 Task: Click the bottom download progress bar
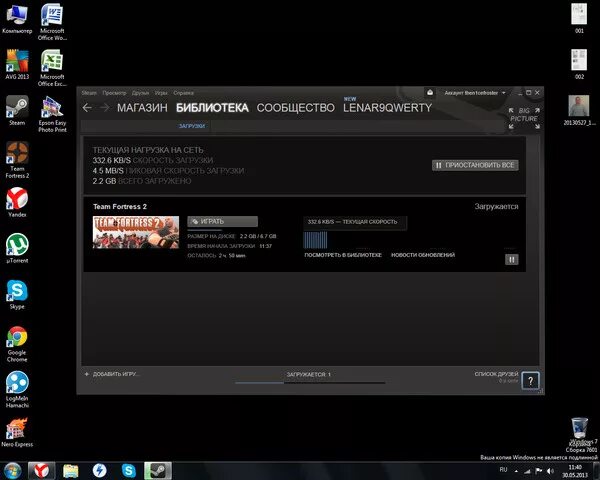click(310, 382)
